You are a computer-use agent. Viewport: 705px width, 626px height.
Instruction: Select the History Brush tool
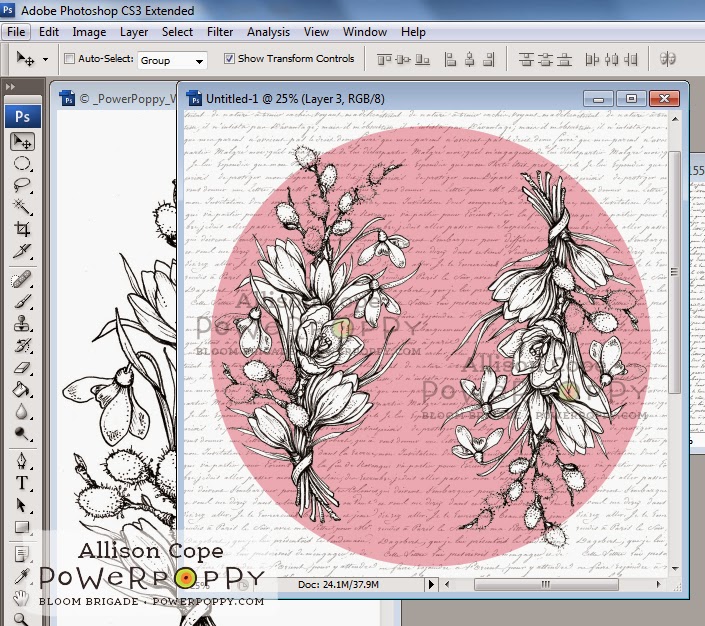[22, 345]
